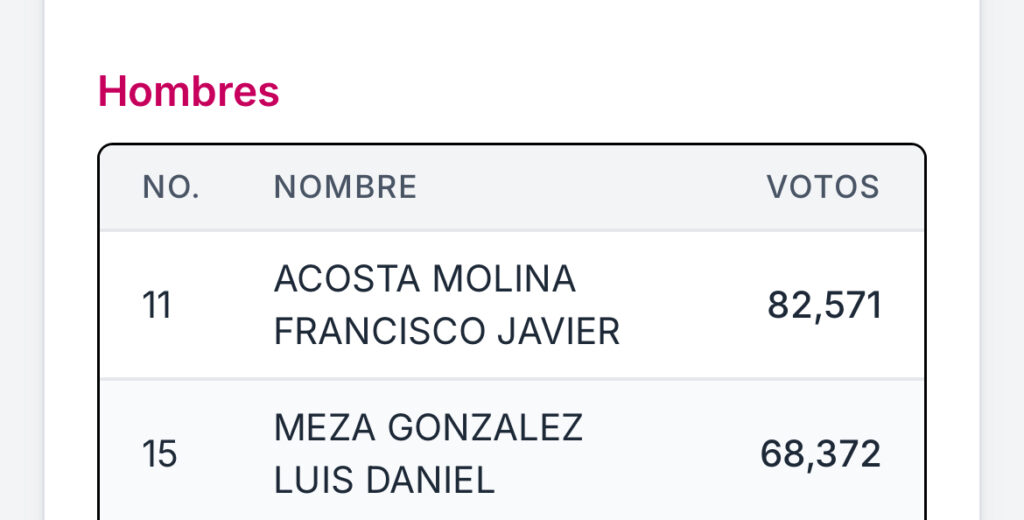Sort by the VOTOS column header
Screen dimensions: 1024x520
(x=823, y=187)
